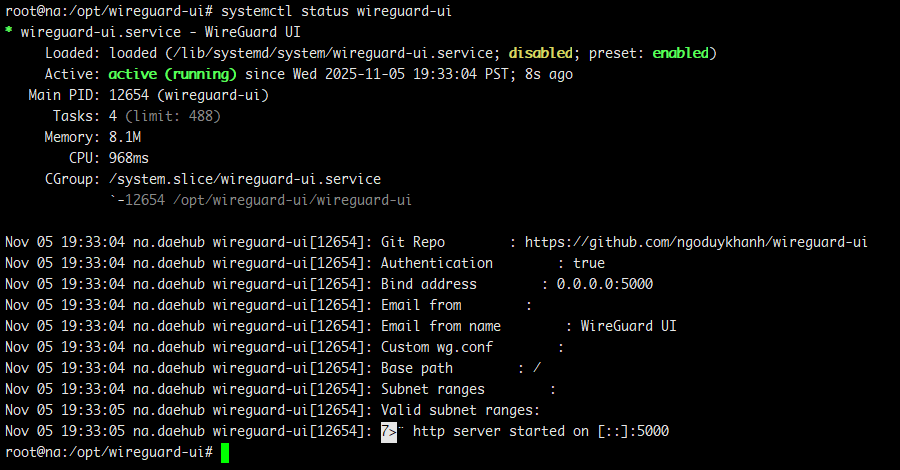This screenshot has width=900, height=470.
Task: Open the GitHub wireguard-ui repository URL
Action: [x=696, y=242]
